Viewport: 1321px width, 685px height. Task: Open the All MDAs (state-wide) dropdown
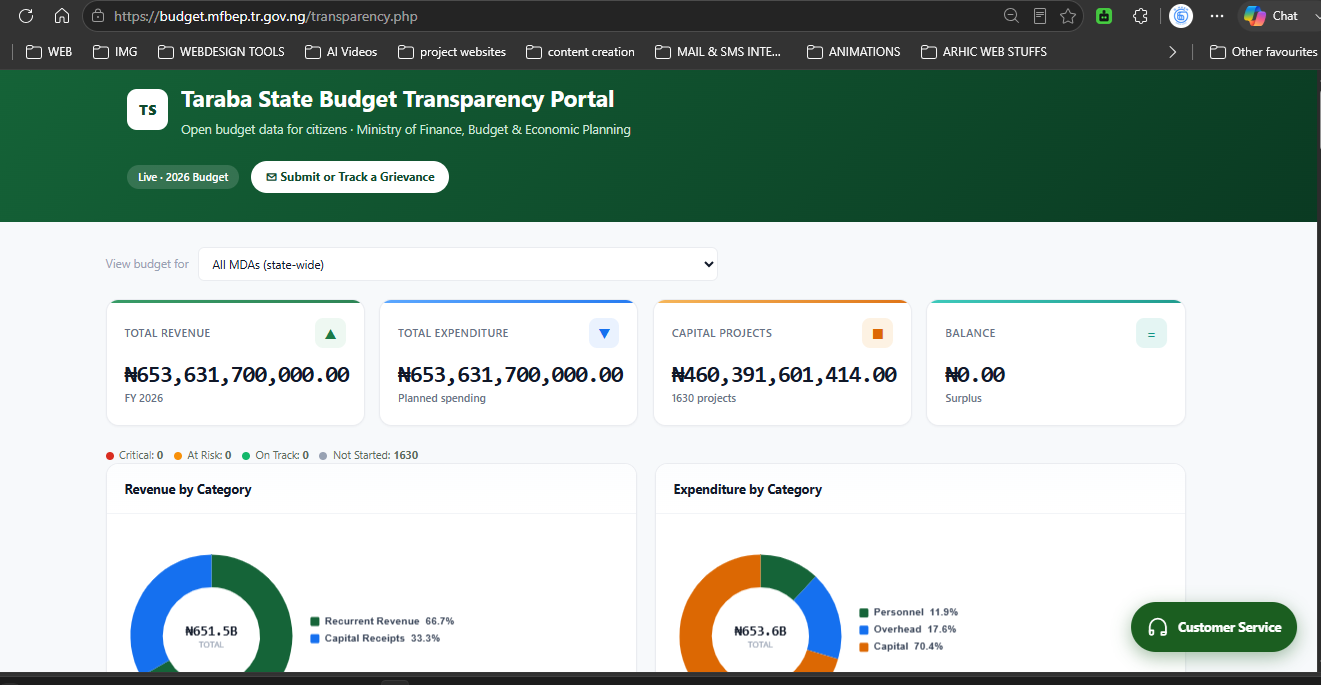(x=458, y=264)
